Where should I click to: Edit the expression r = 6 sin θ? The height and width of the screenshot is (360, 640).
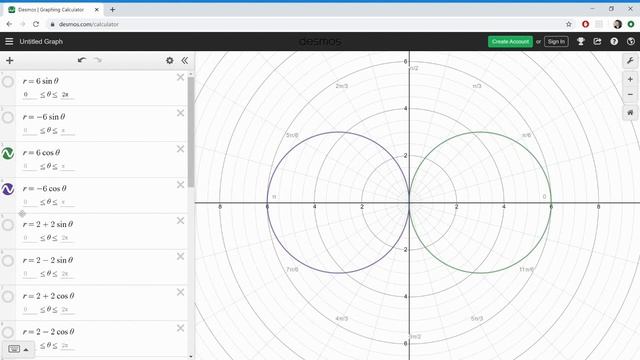click(41, 81)
